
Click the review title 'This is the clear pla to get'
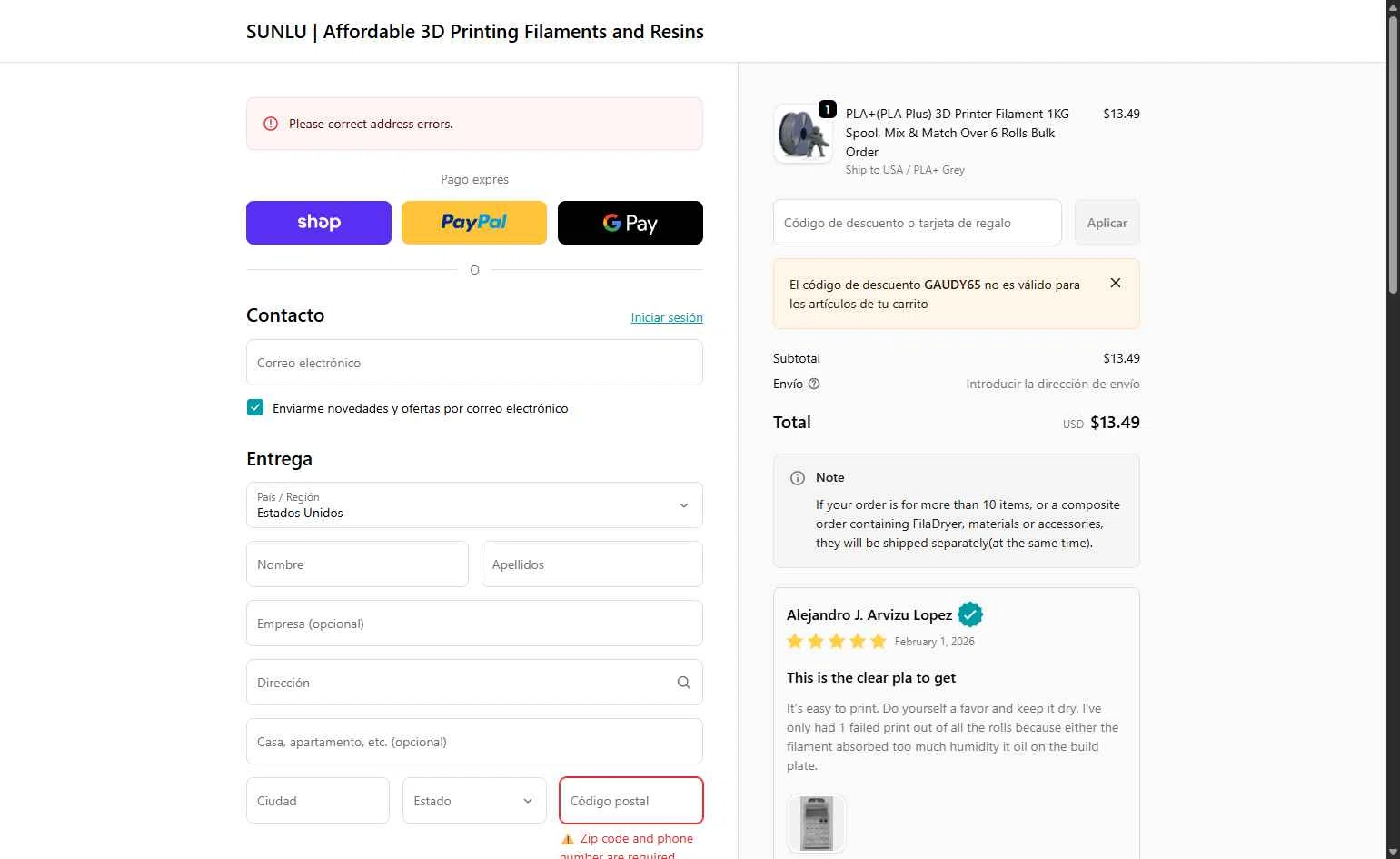pyautogui.click(x=871, y=678)
